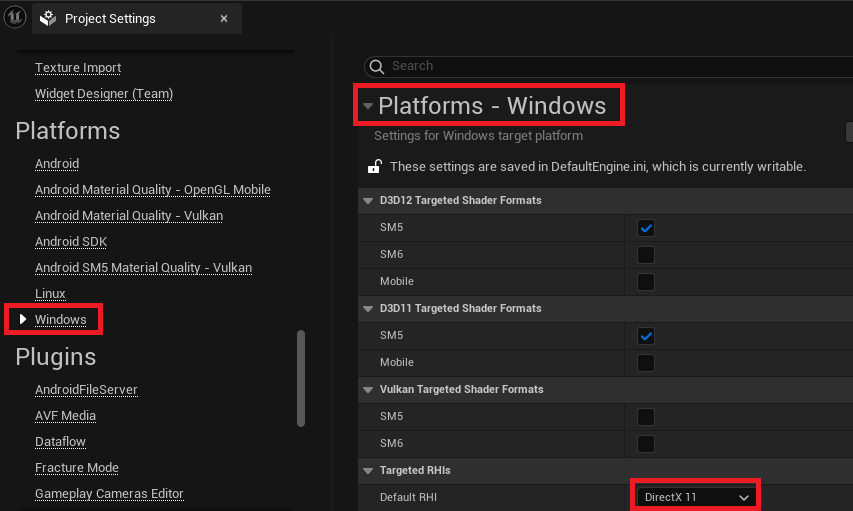This screenshot has height=511, width=853.
Task: Collapse the Targeted RHIs section
Action: pyautogui.click(x=366, y=470)
